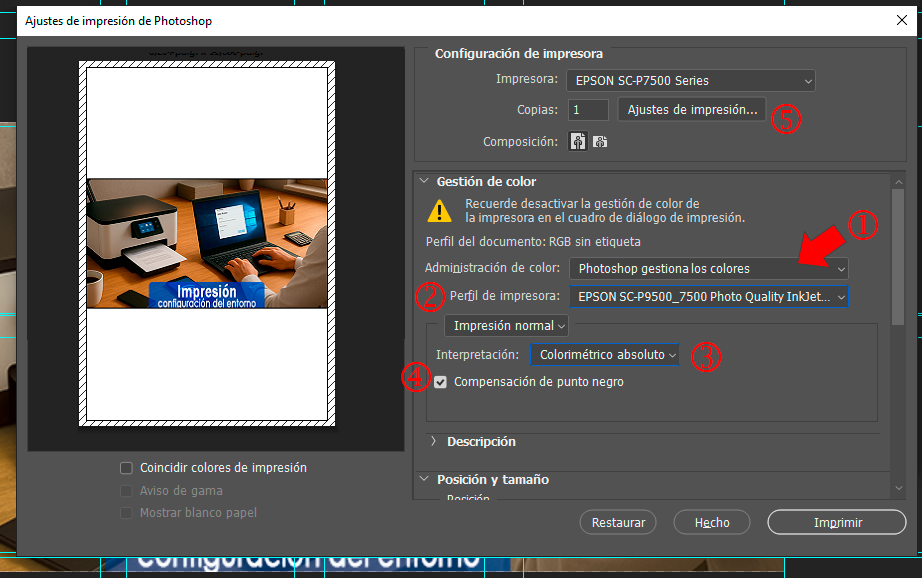Open Ajustes de impresión printer settings
This screenshot has width=922, height=578.
point(692,110)
